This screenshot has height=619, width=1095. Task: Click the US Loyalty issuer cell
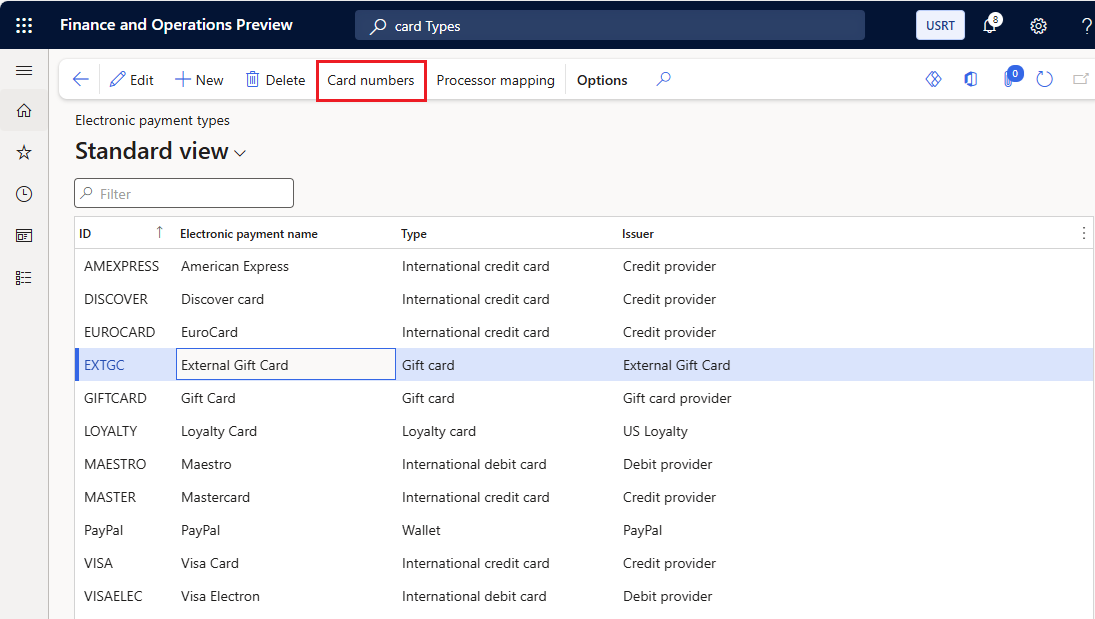coord(655,431)
